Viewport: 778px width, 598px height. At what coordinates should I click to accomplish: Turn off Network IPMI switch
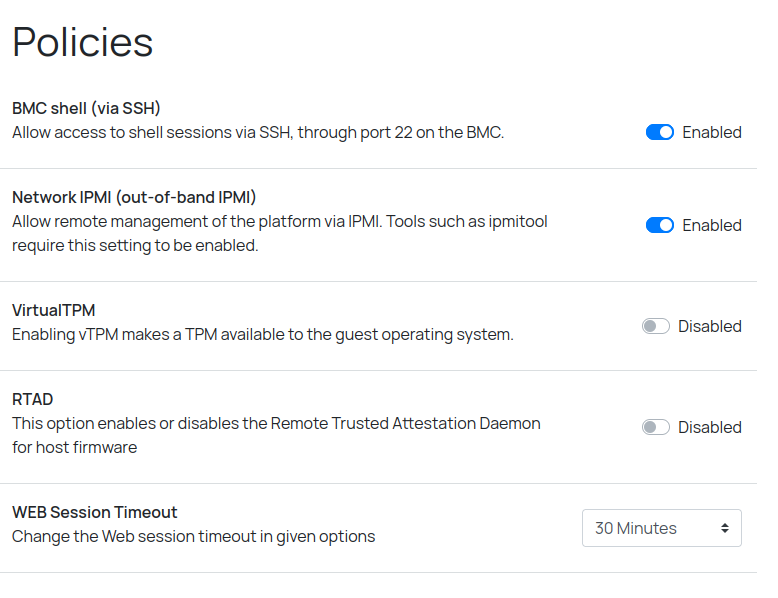[660, 225]
